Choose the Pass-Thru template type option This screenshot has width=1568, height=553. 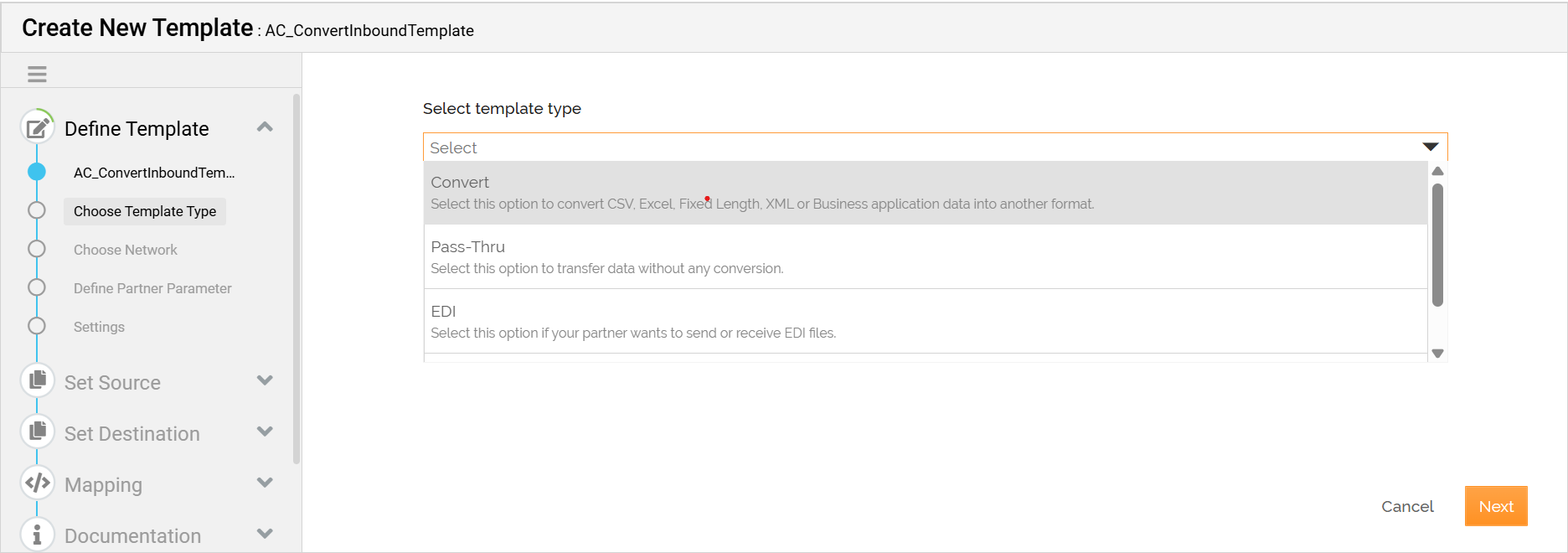pos(926,256)
